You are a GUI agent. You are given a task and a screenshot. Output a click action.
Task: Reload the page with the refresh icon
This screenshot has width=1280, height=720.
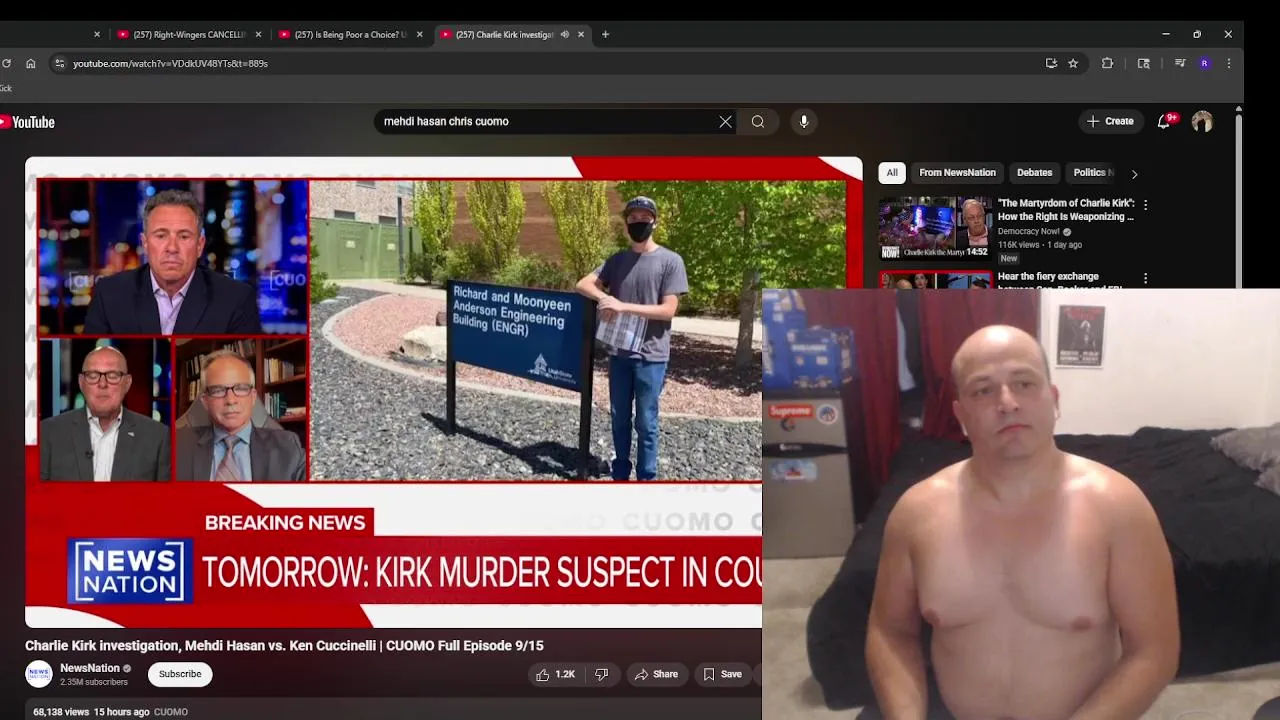[6, 63]
